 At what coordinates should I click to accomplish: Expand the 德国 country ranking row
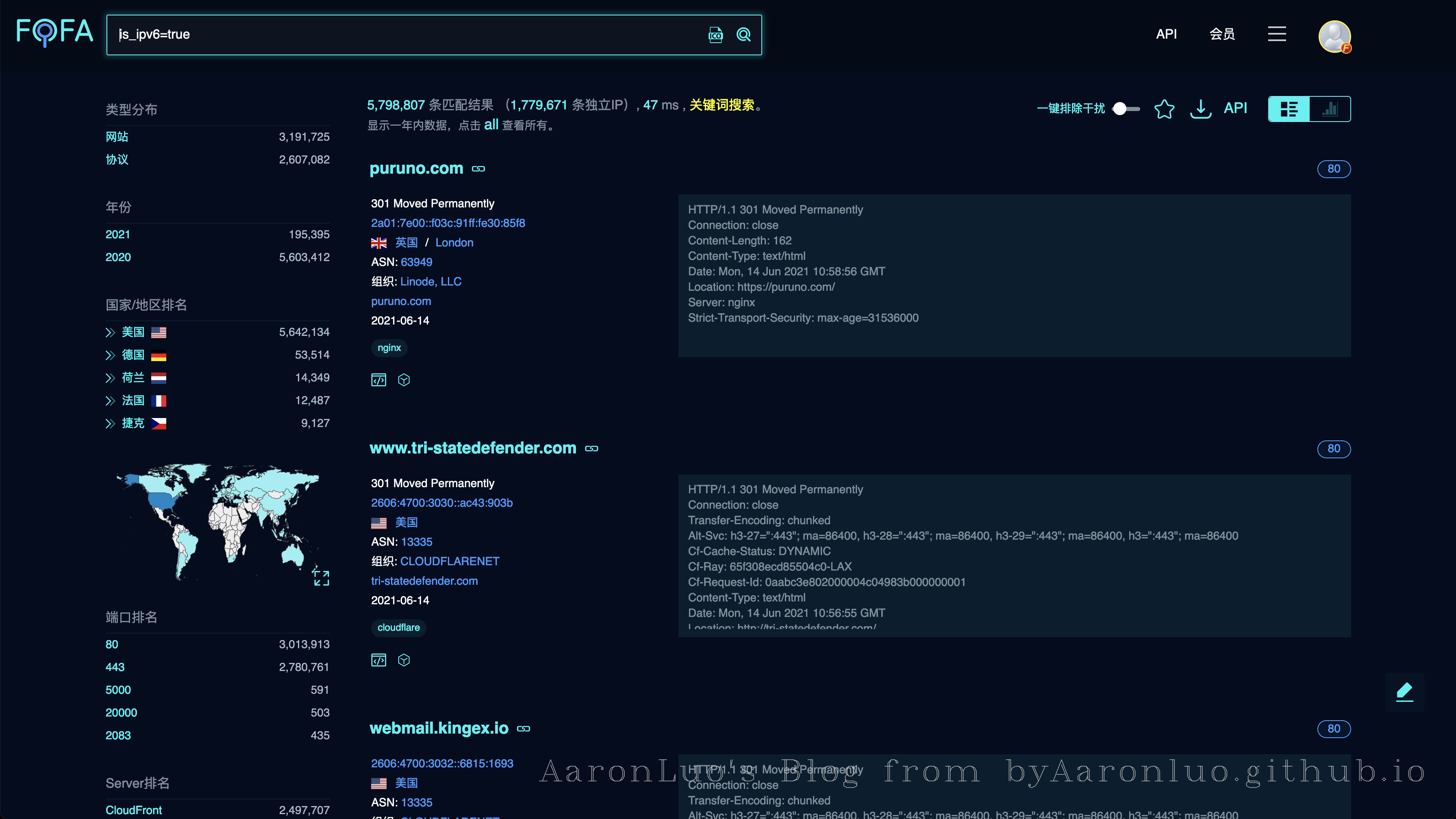pyautogui.click(x=110, y=355)
